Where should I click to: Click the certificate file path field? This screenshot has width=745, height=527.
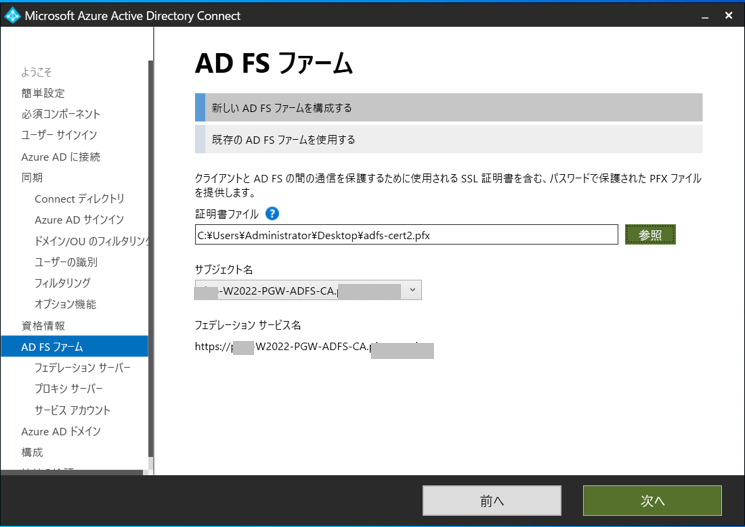click(x=406, y=235)
